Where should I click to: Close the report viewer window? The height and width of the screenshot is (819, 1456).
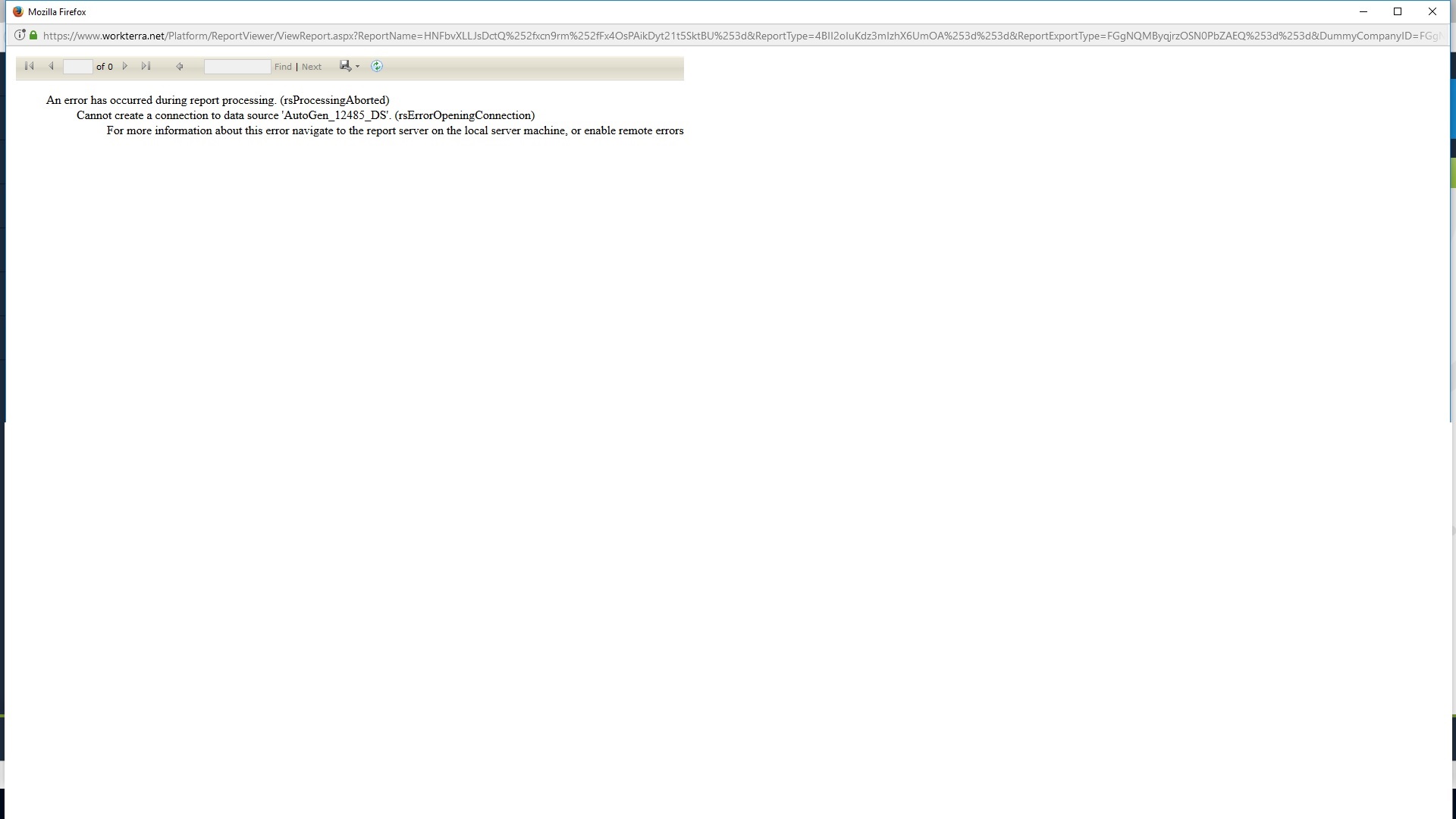pos(1432,11)
